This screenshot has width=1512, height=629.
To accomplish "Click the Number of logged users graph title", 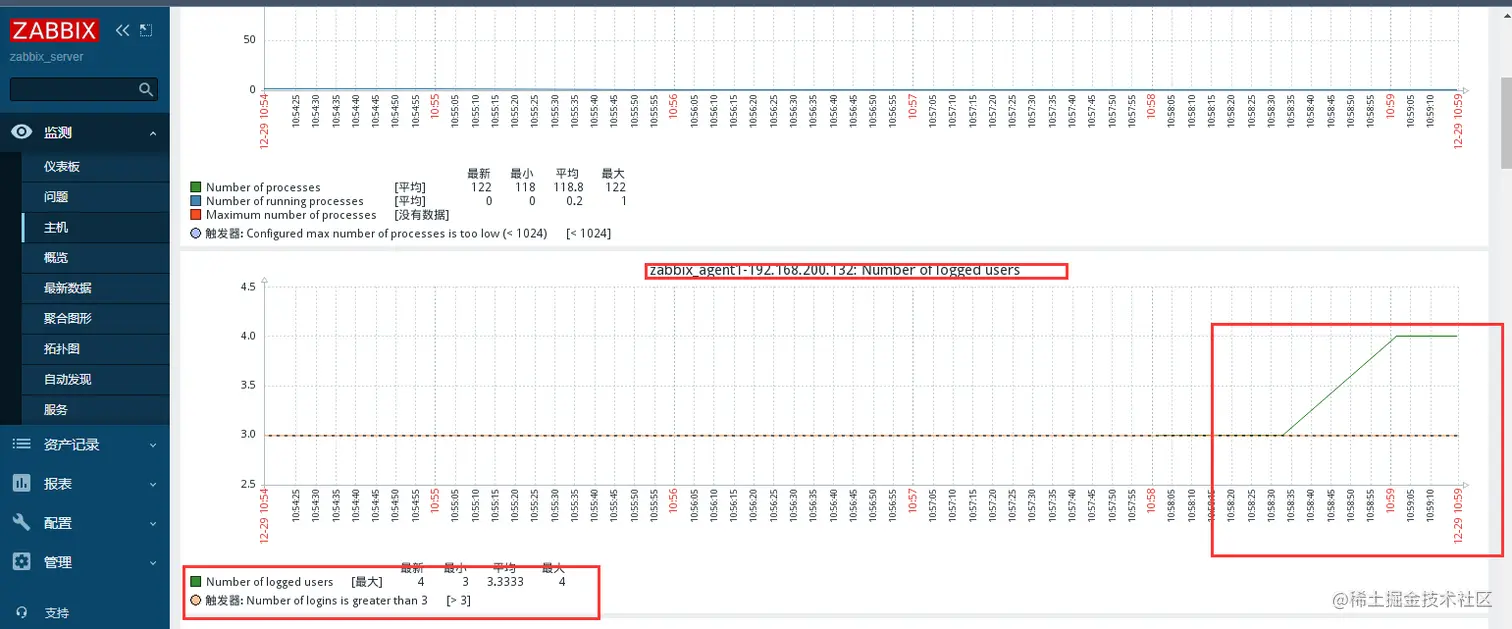I will click(835, 270).
